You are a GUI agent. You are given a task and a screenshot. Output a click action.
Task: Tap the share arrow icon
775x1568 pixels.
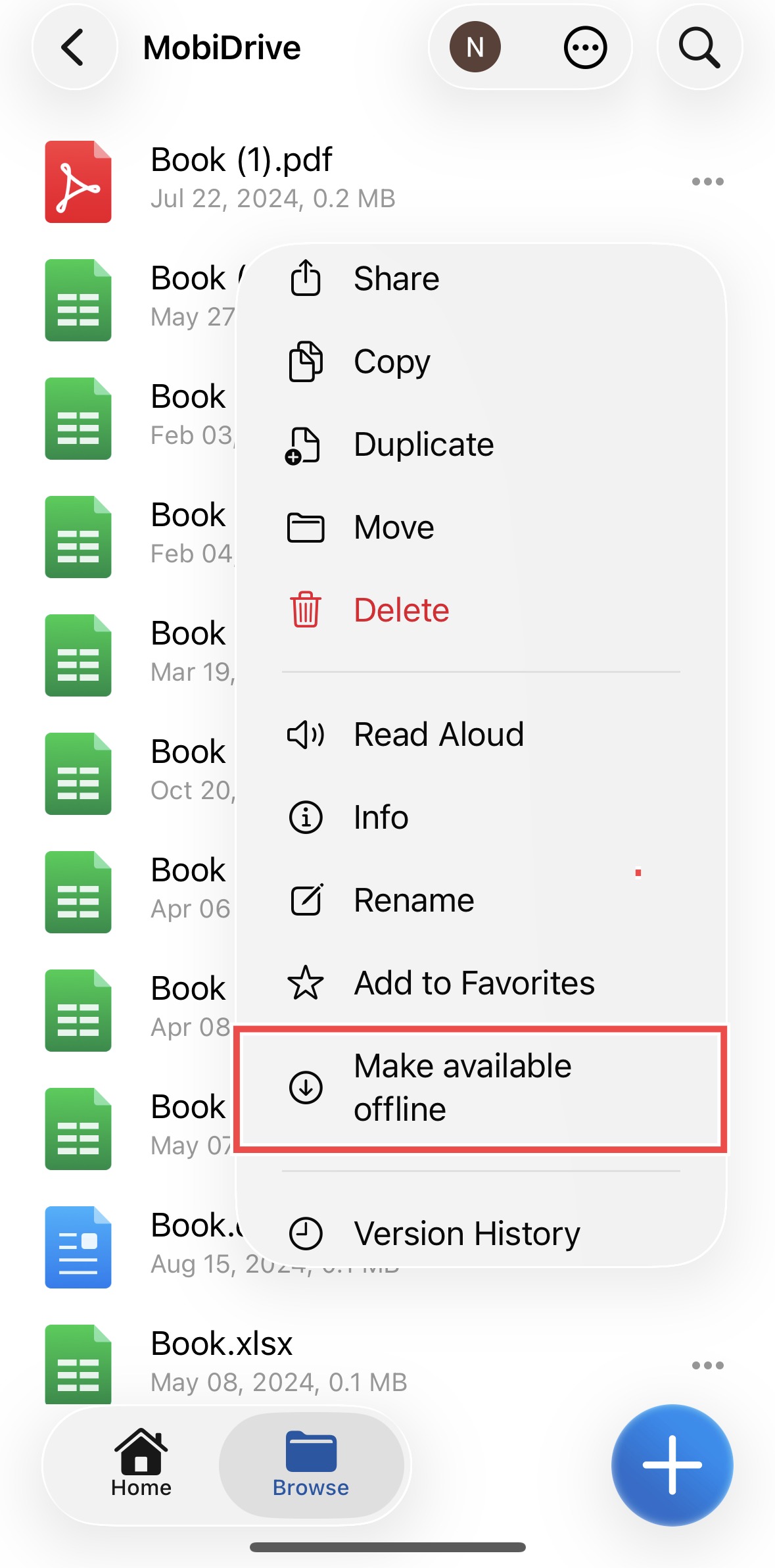click(x=306, y=278)
